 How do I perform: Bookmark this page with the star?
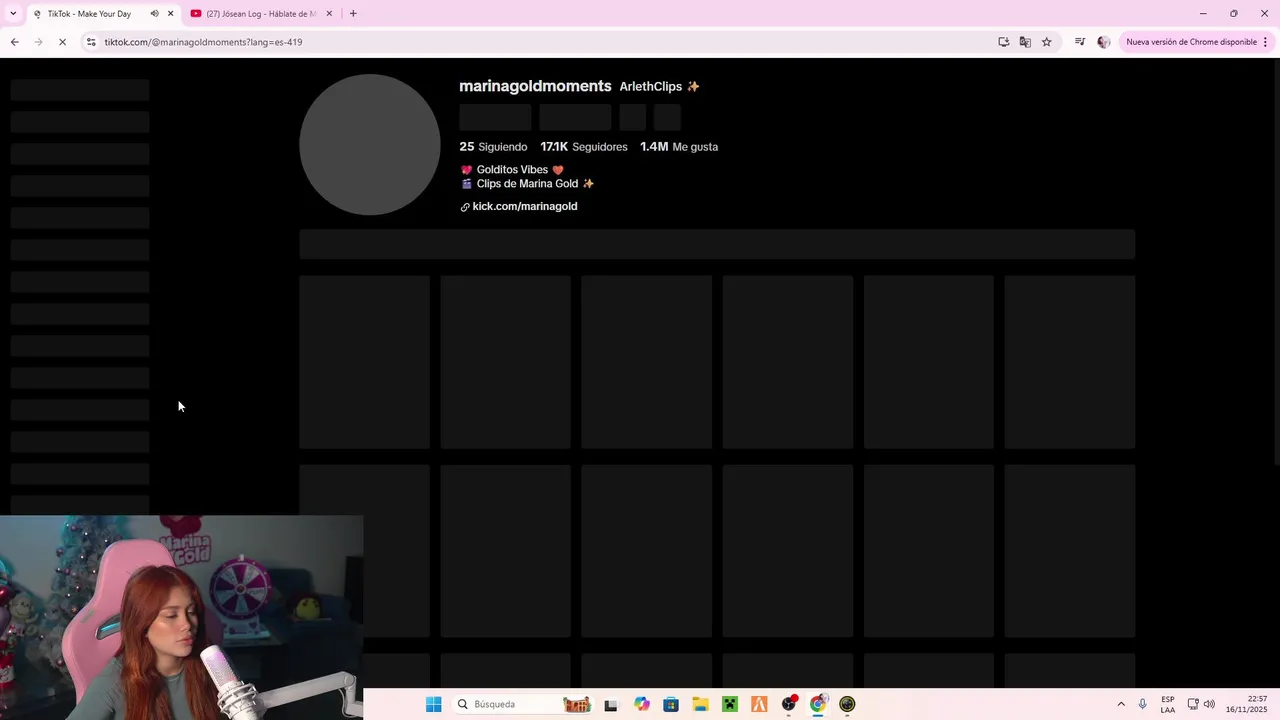tap(1047, 42)
